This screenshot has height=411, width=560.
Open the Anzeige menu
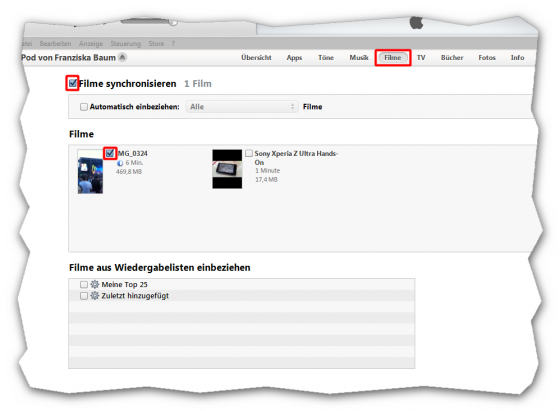click(91, 44)
